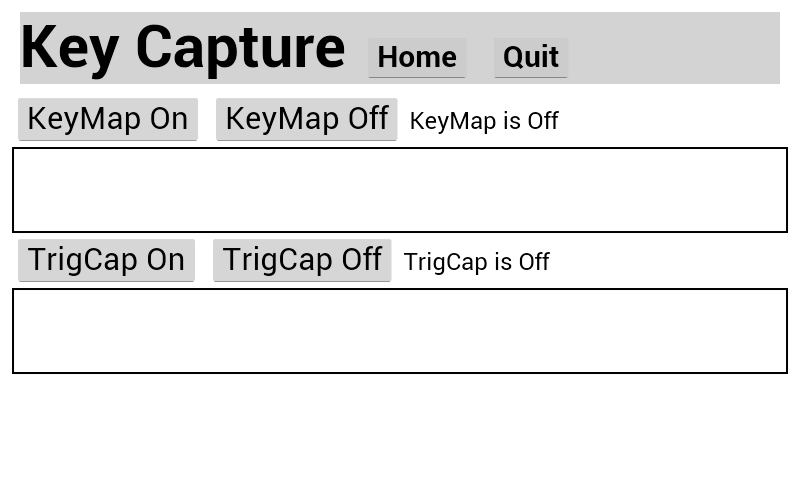Return to the Home page
The image size is (800, 480).
417,58
